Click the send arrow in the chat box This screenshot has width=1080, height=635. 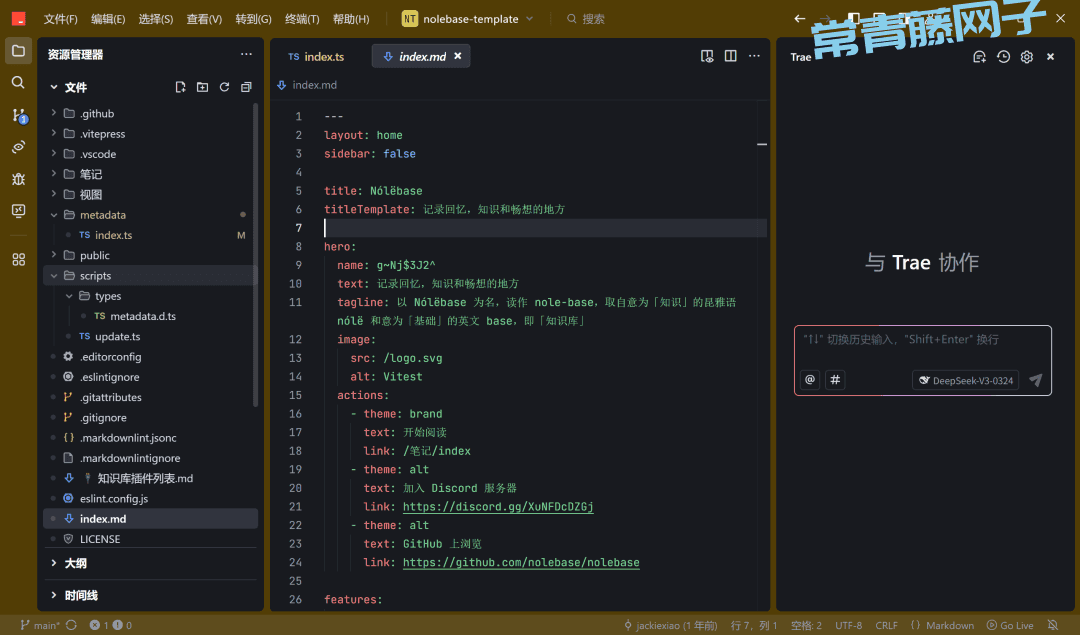pos(1035,380)
